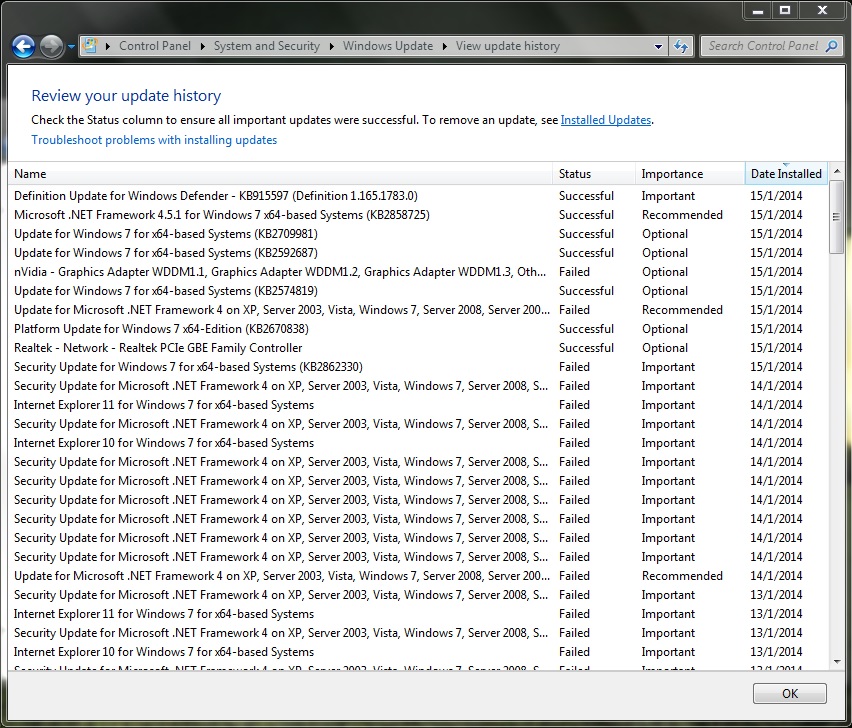
Task: Open the System and Security breadcrumb
Action: click(267, 46)
